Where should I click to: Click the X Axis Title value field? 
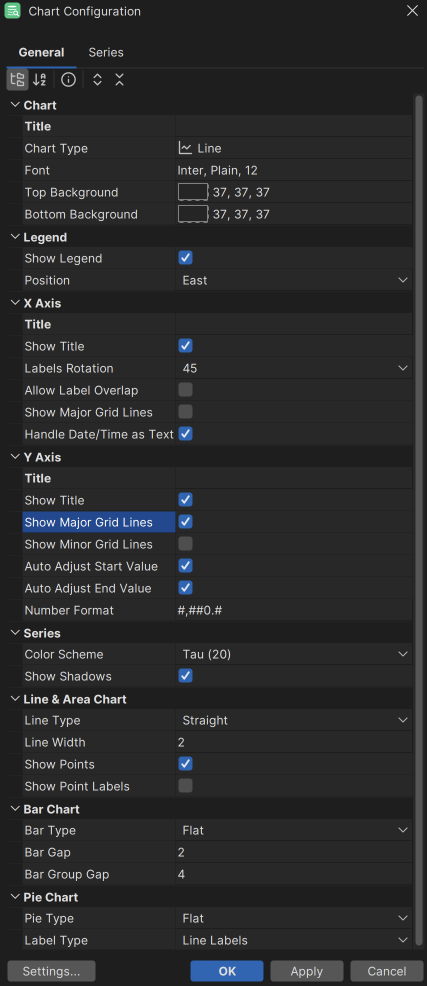294,324
